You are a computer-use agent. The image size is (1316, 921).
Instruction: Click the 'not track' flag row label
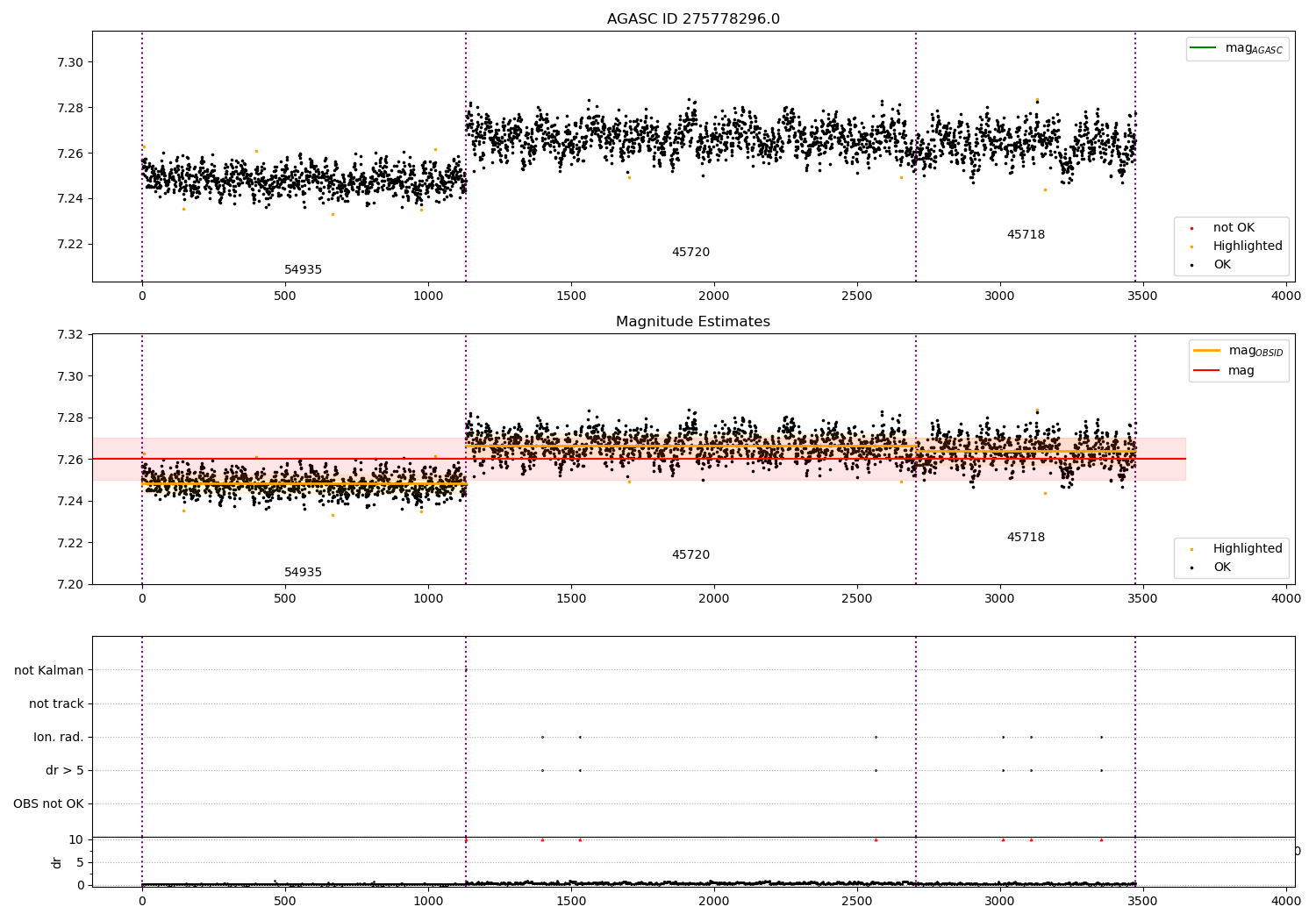(x=56, y=704)
